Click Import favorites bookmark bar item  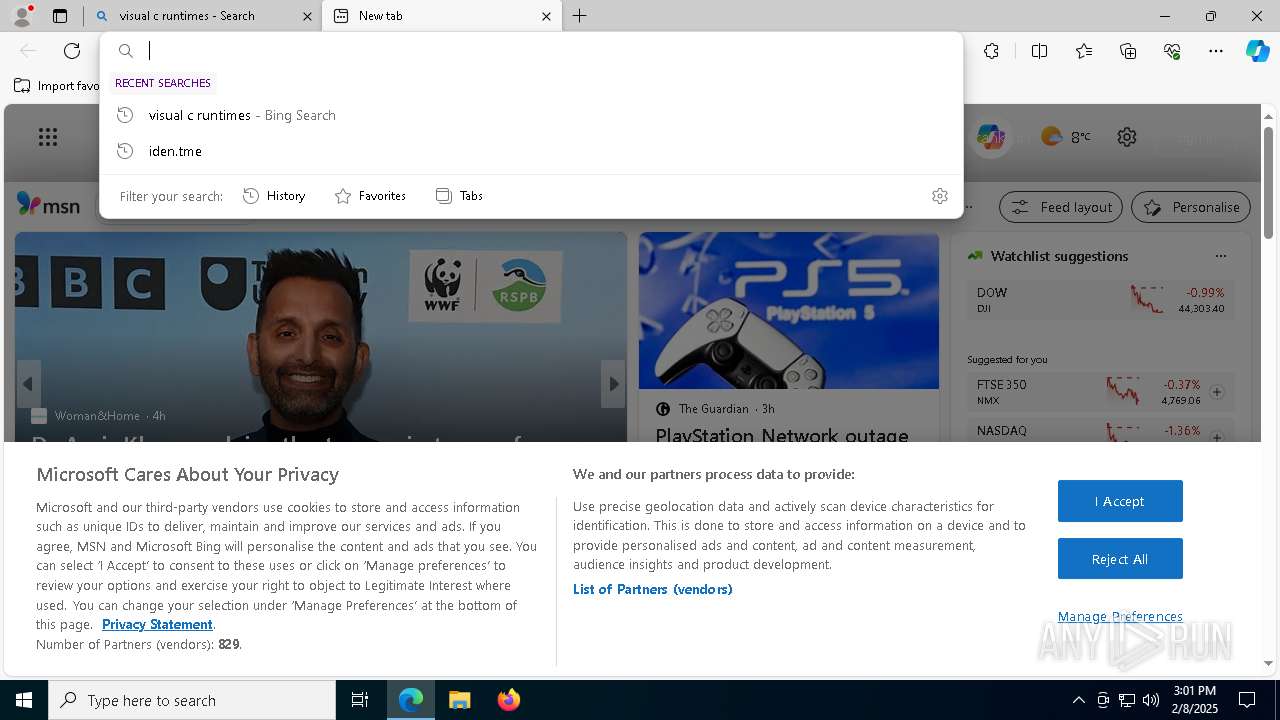(x=57, y=85)
